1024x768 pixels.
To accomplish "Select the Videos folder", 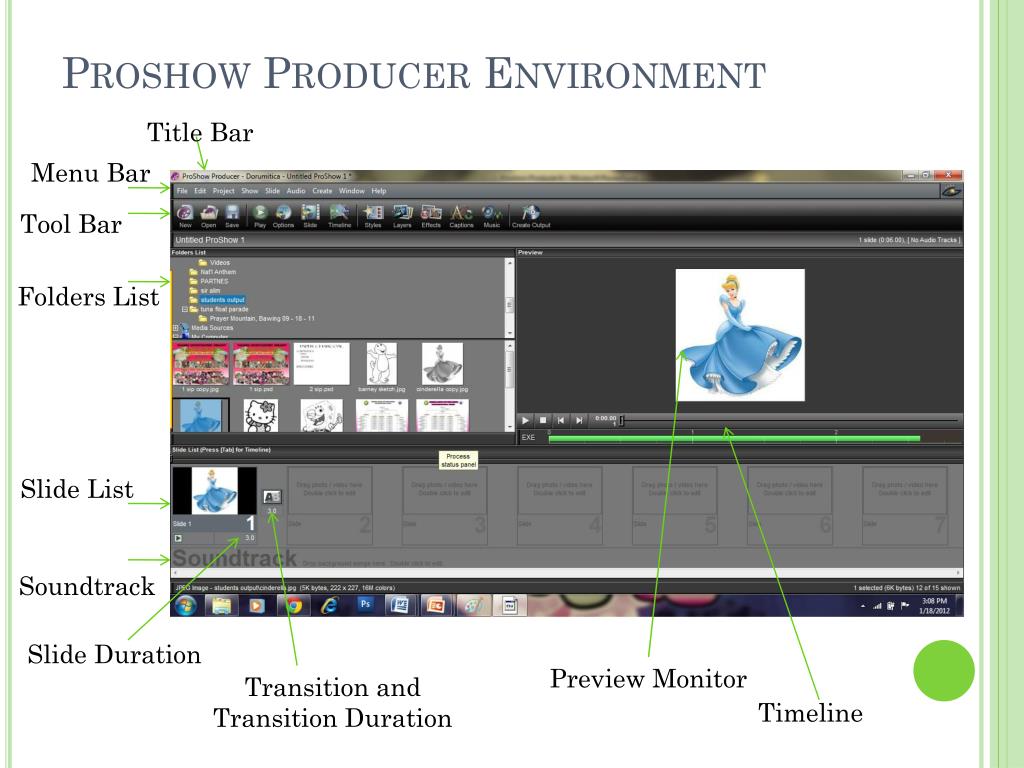I will point(214,263).
